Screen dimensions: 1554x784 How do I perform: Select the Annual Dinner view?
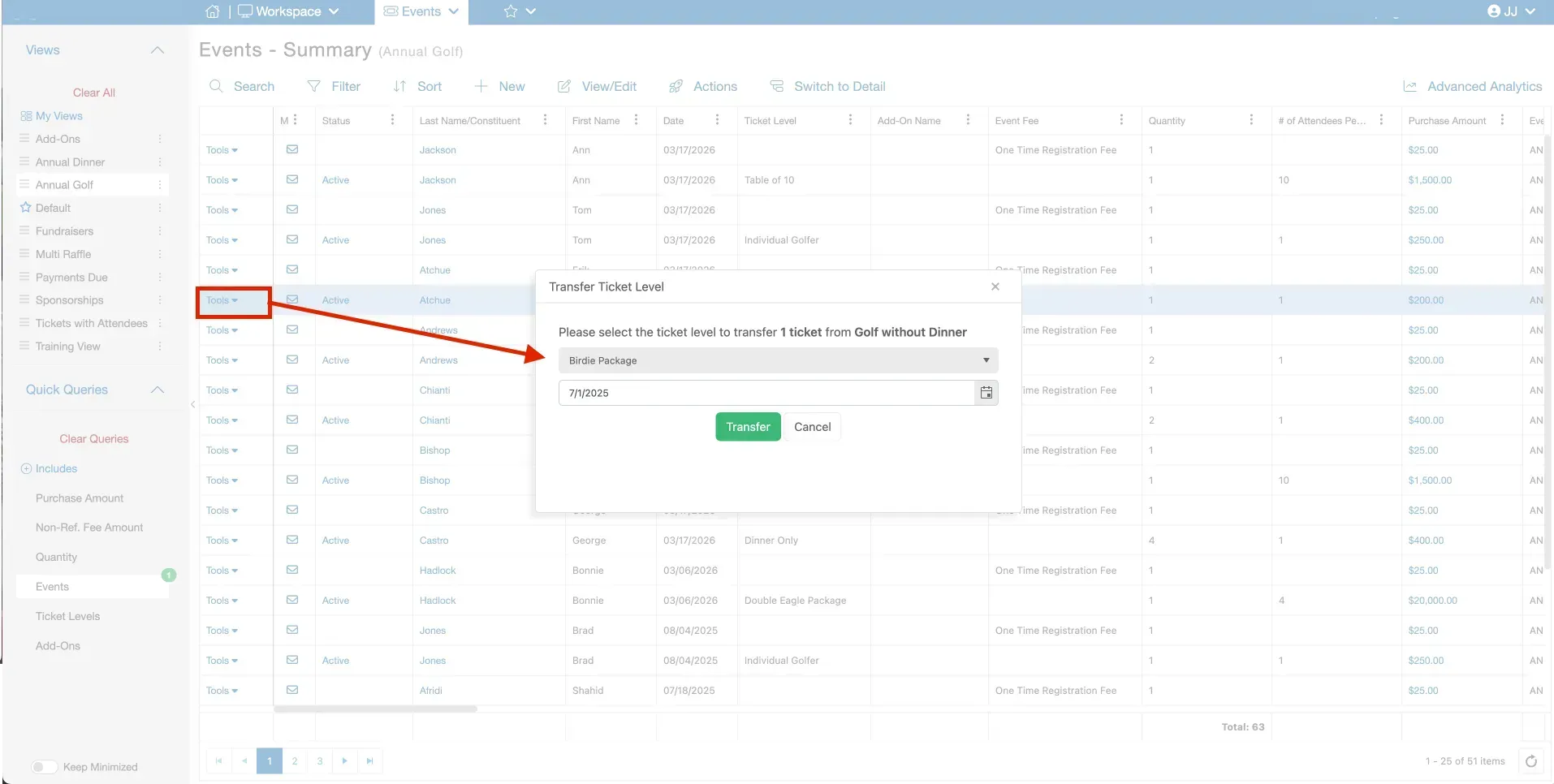click(70, 162)
